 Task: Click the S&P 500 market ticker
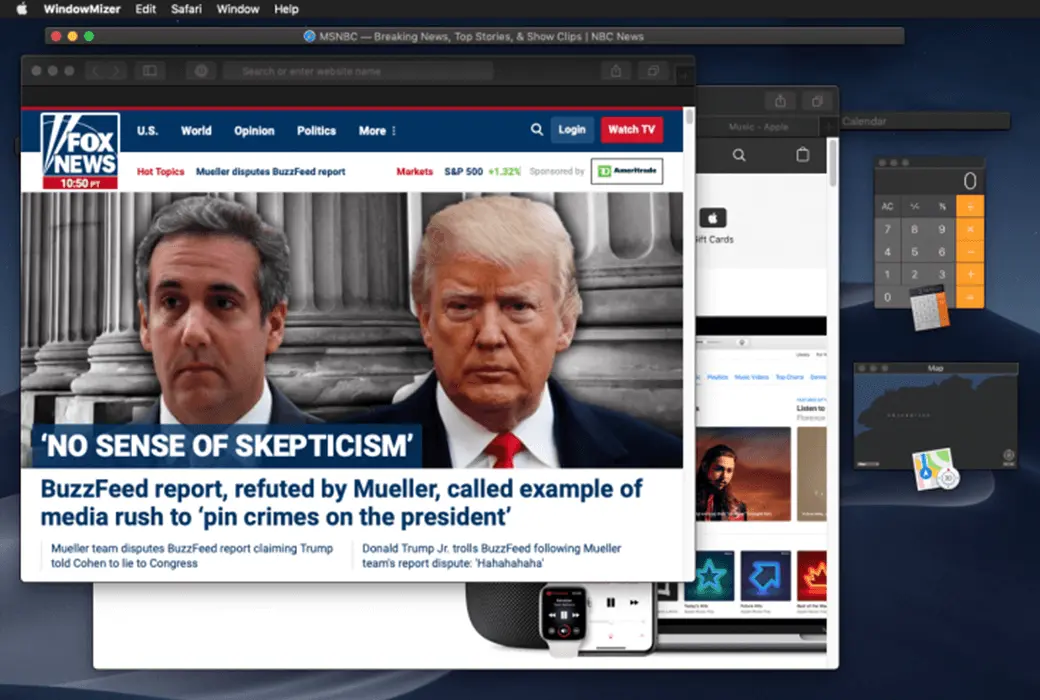pyautogui.click(x=482, y=171)
